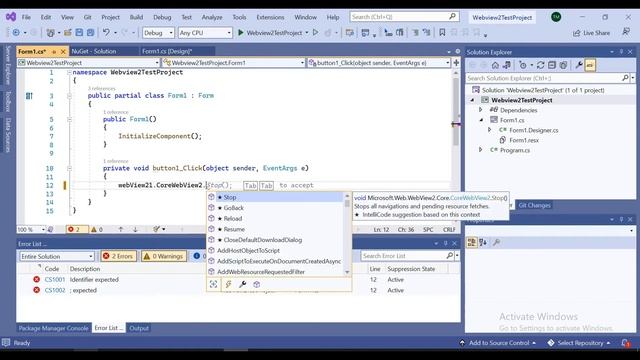Switch to the Form1.cs [Design] tab

coord(167,51)
